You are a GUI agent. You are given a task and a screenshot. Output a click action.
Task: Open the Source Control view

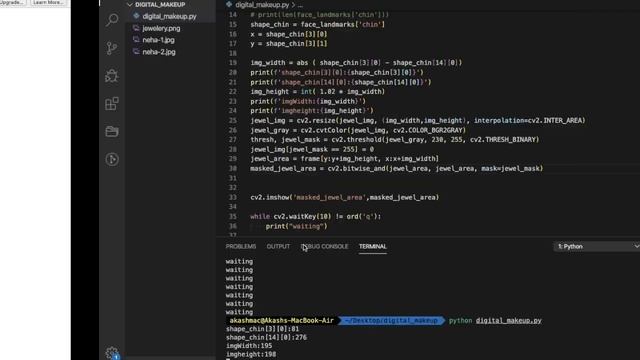click(x=112, y=48)
